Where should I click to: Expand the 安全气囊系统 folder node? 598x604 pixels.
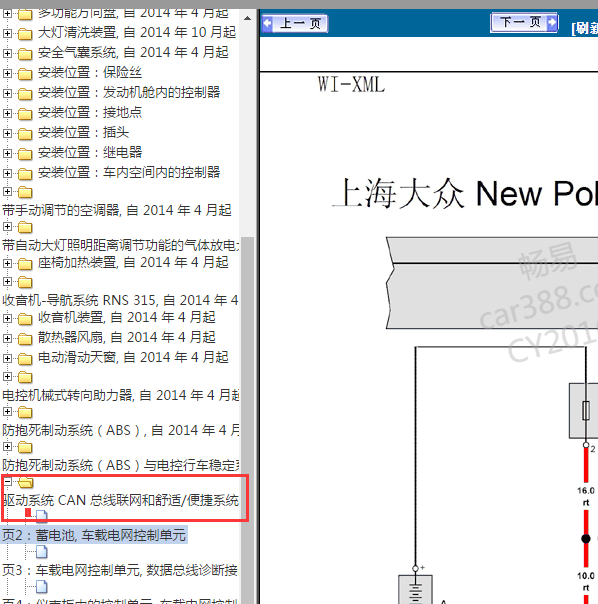pyautogui.click(x=7, y=53)
